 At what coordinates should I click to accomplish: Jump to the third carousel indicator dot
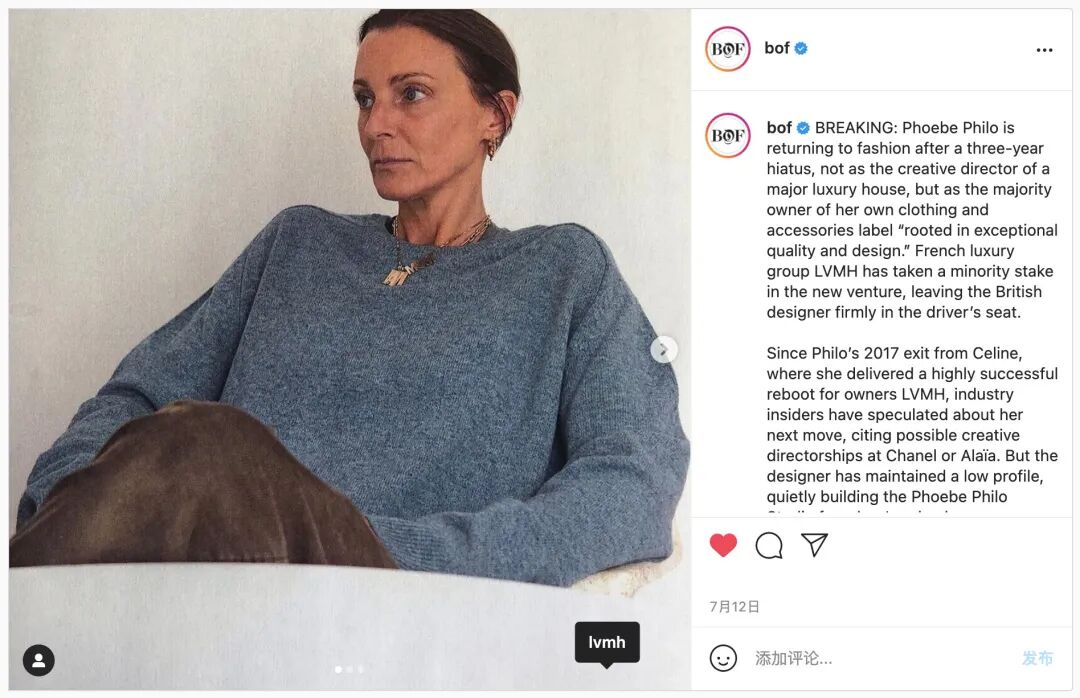click(x=360, y=669)
